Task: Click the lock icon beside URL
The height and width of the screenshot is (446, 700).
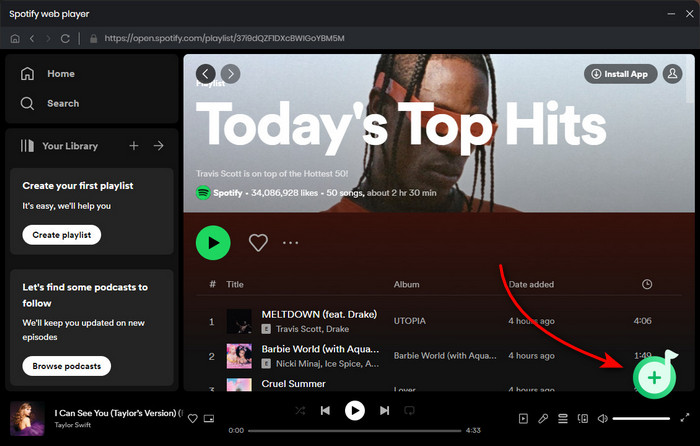Action: pos(93,38)
